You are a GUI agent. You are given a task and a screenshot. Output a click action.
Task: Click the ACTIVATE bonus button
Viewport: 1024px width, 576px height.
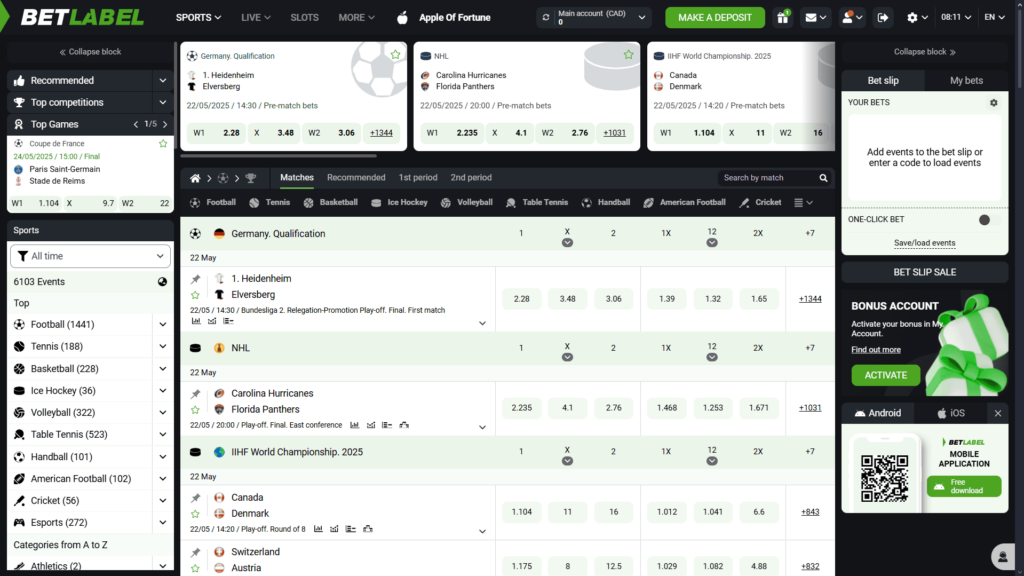(885, 375)
